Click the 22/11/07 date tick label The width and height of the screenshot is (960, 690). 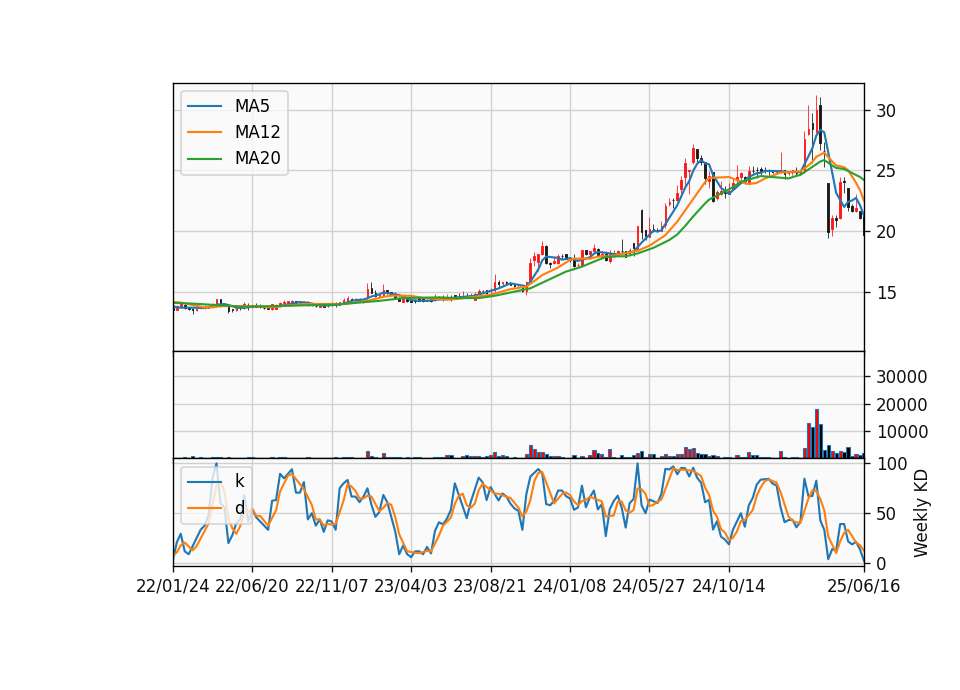(x=332, y=587)
